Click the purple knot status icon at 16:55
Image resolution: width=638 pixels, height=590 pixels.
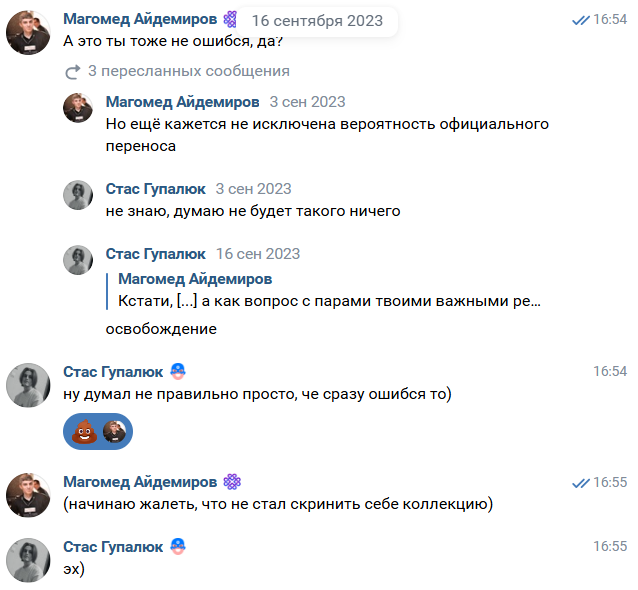[x=232, y=482]
